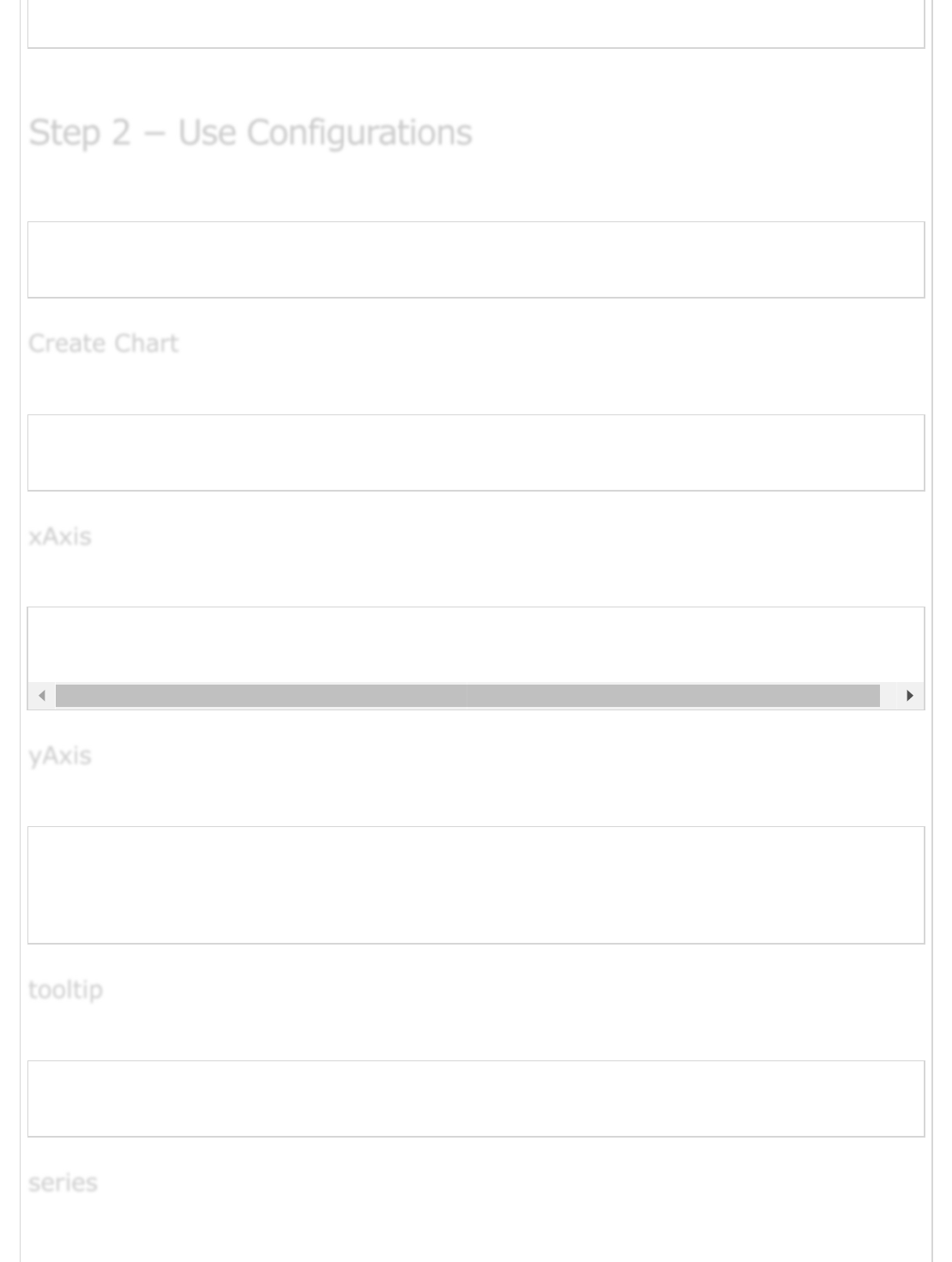Image resolution: width=952 pixels, height=1262 pixels.
Task: Click the word 'Configurations' in the heading
Action: pyautogui.click(x=359, y=133)
